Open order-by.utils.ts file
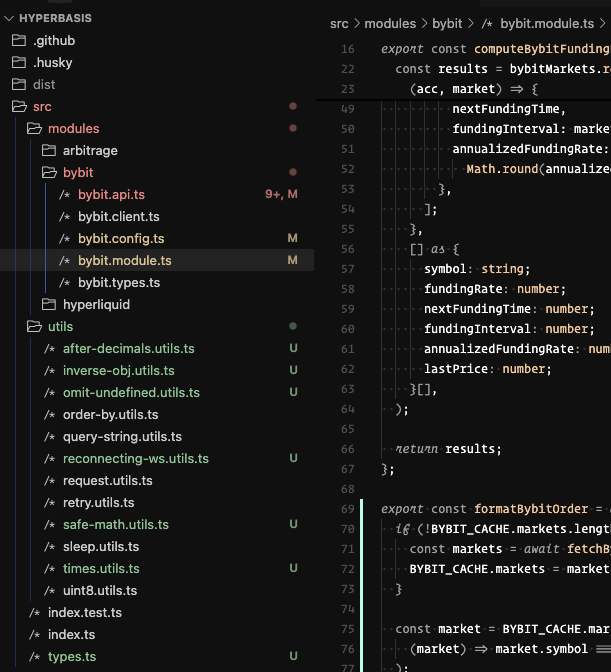 pos(111,414)
